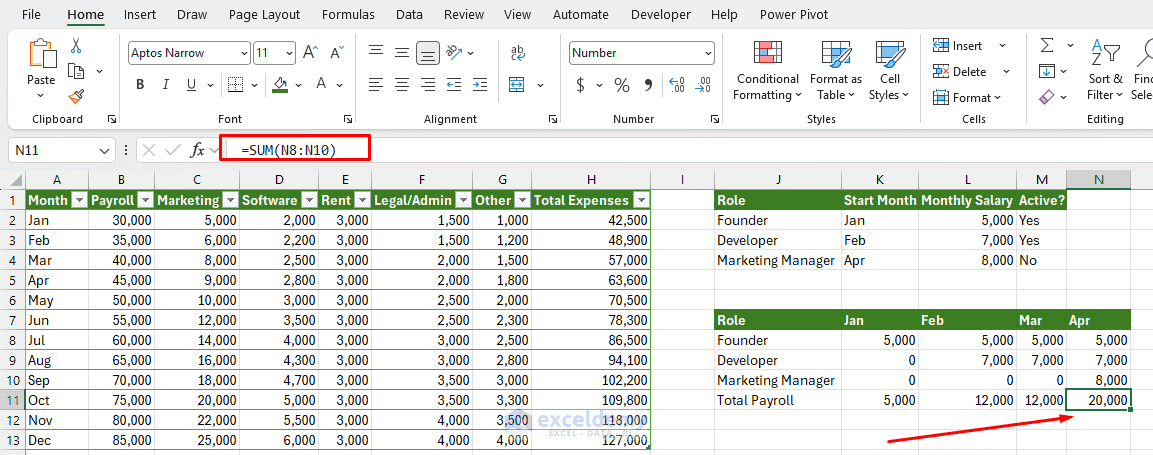Click the Wrap Text icon
Image resolution: width=1153 pixels, height=455 pixels.
coord(518,52)
